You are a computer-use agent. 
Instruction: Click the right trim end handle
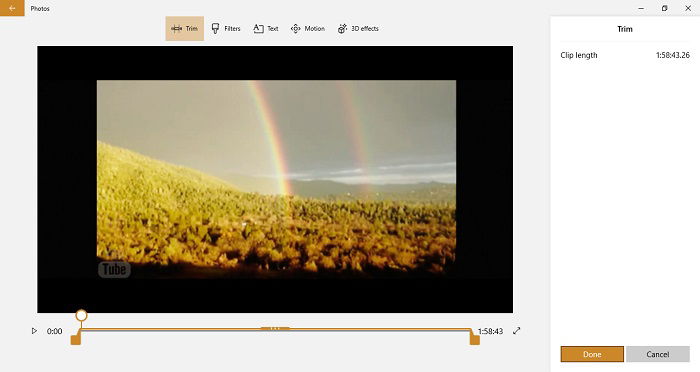pos(475,340)
